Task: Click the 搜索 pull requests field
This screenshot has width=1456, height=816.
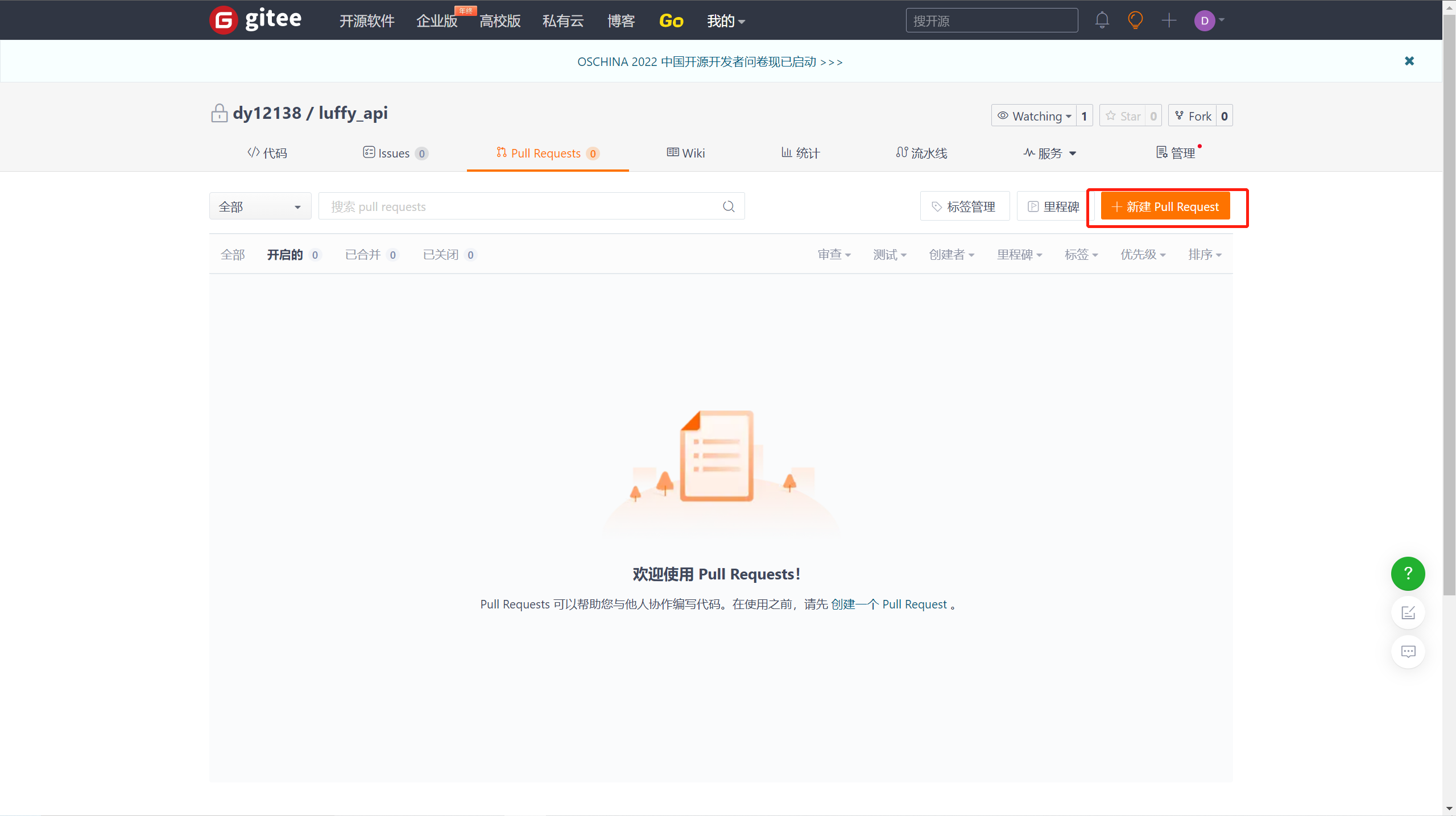Action: [x=518, y=206]
